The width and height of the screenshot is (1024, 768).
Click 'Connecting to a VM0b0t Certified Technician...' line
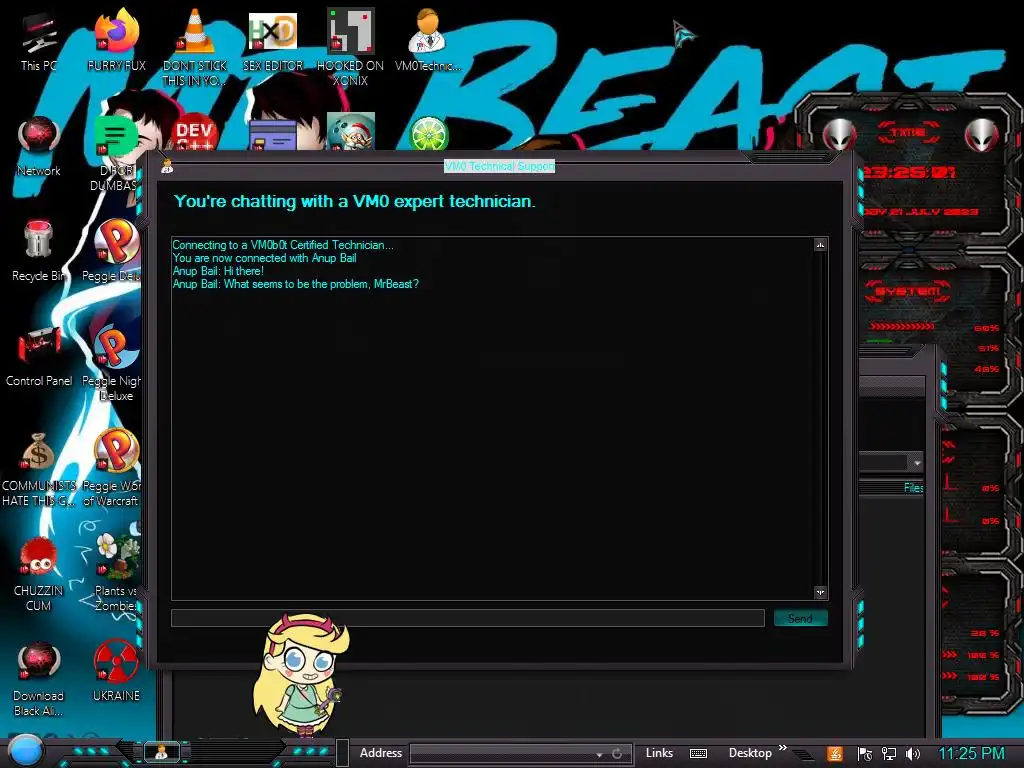(283, 245)
